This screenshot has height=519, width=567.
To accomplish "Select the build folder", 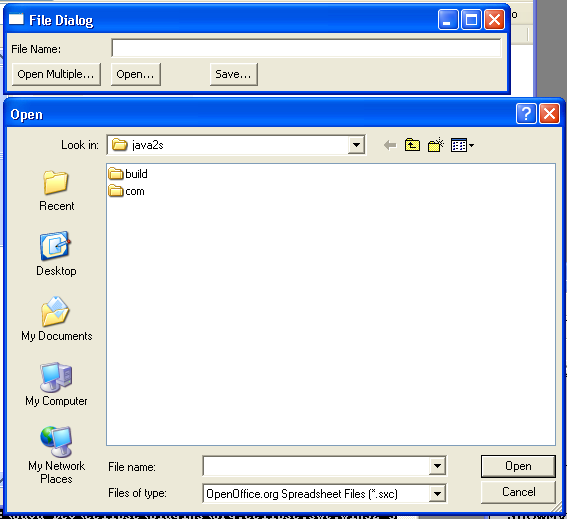I will coord(128,174).
